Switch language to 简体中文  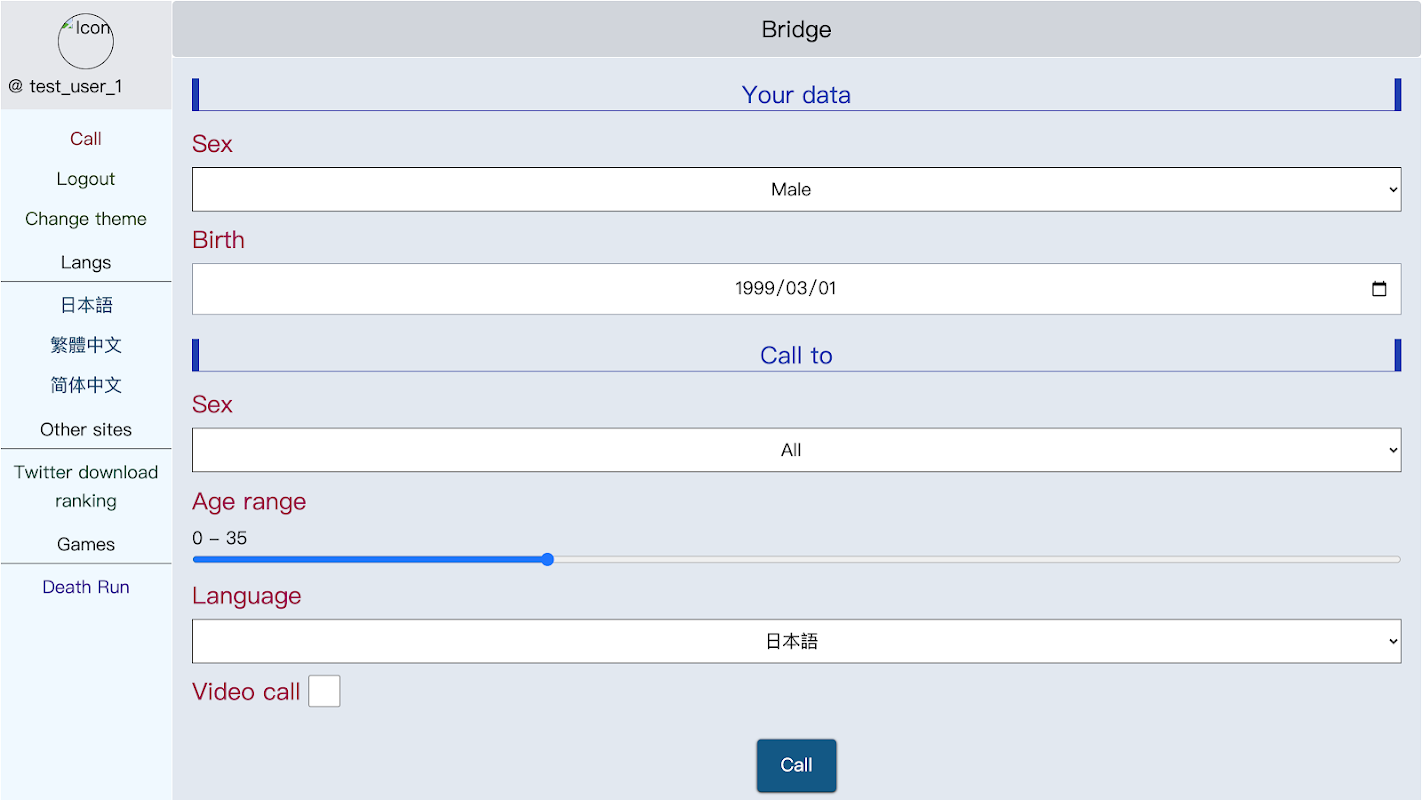tap(86, 385)
